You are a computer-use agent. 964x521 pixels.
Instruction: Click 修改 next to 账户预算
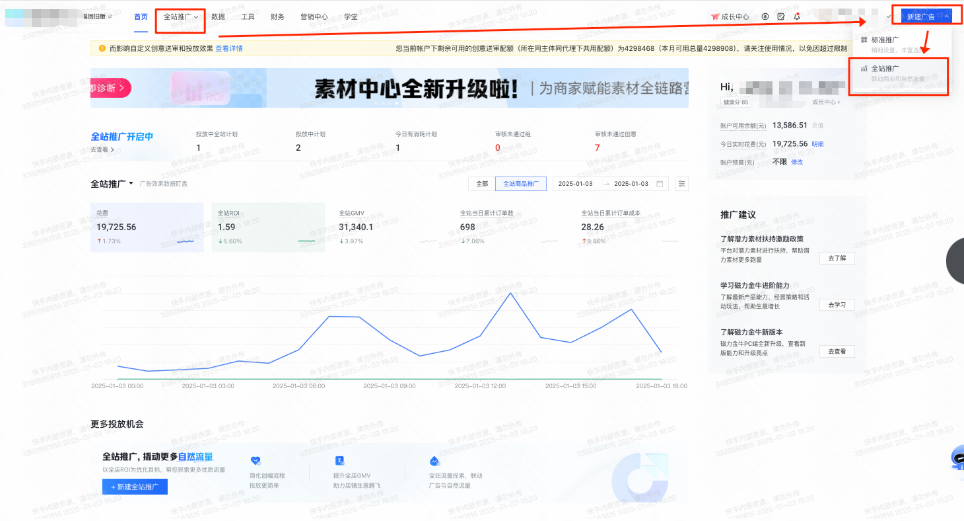(797, 162)
